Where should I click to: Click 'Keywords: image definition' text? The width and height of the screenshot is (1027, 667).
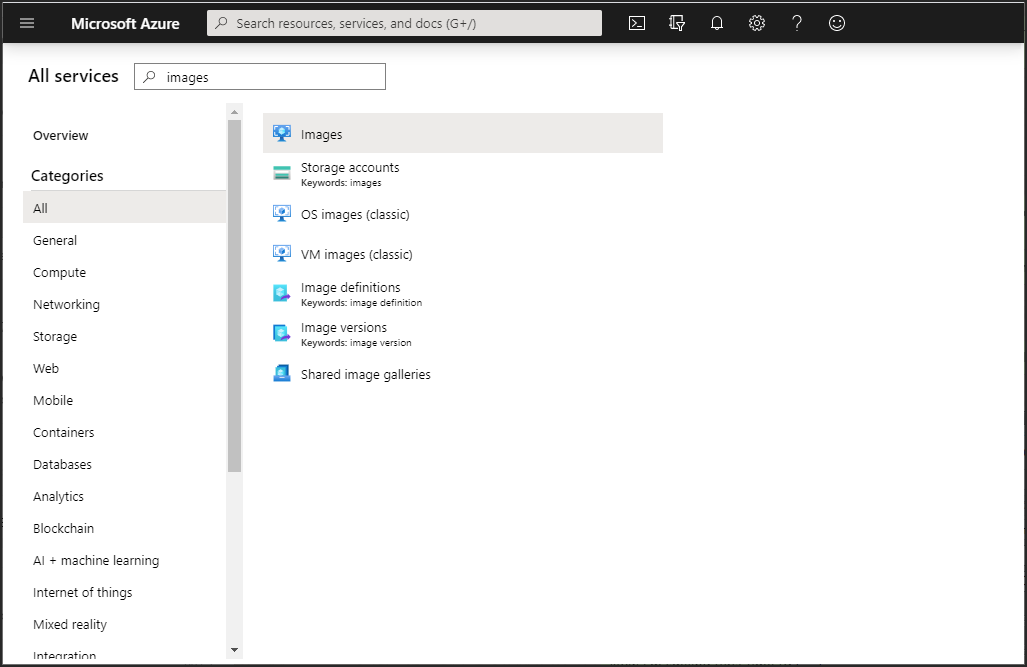362,303
